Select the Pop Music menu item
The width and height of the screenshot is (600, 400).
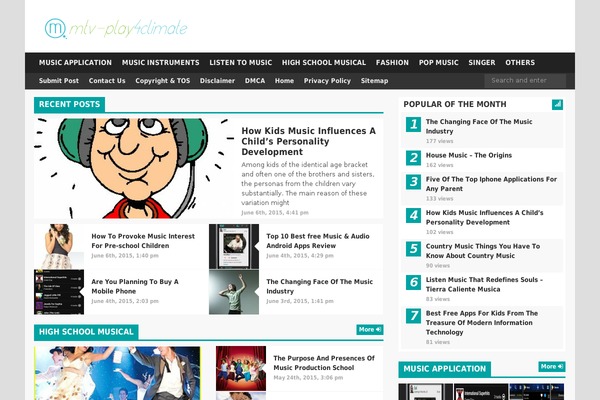point(439,62)
